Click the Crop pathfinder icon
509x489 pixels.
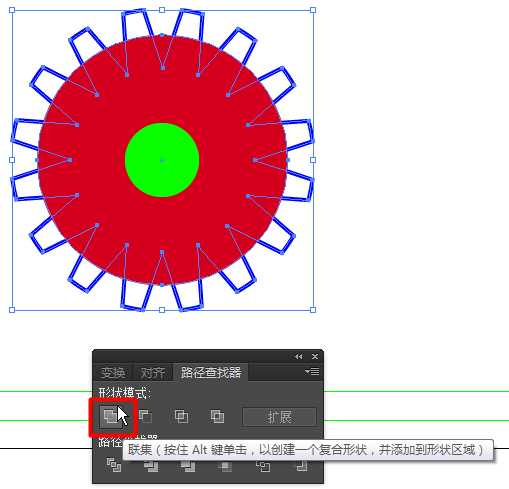(226, 466)
